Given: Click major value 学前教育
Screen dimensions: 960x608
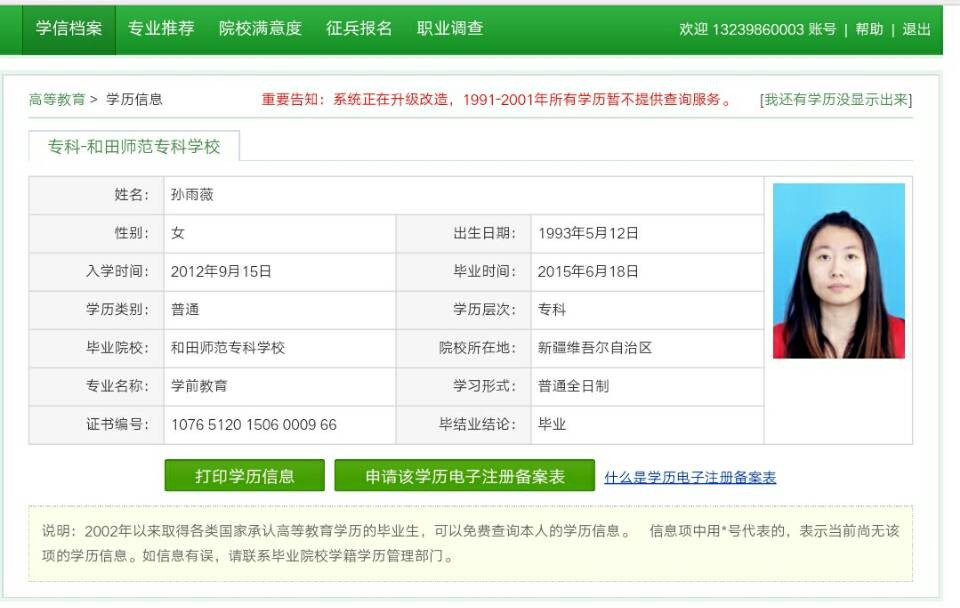Looking at the screenshot, I should point(199,386).
